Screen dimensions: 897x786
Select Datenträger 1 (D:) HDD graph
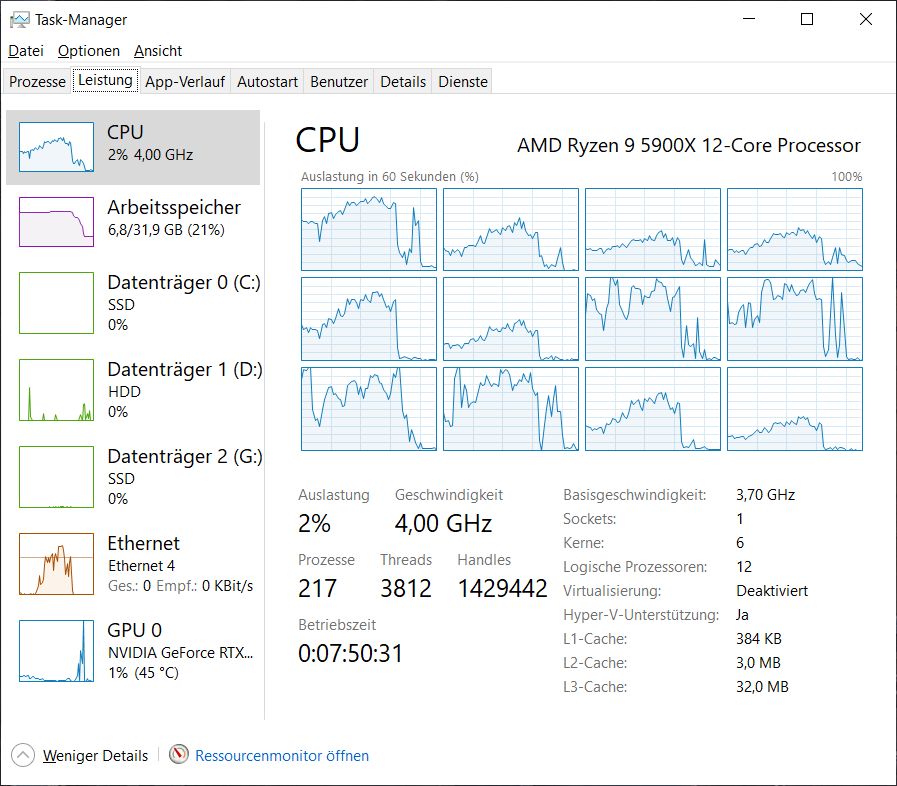56,390
